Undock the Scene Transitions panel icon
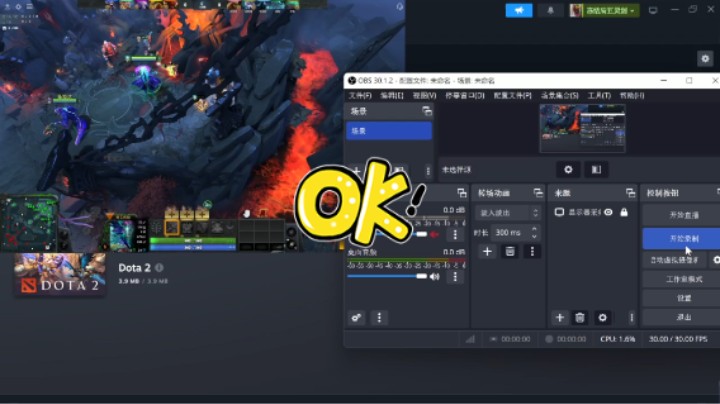Image resolution: width=720 pixels, height=404 pixels. pyautogui.click(x=538, y=193)
